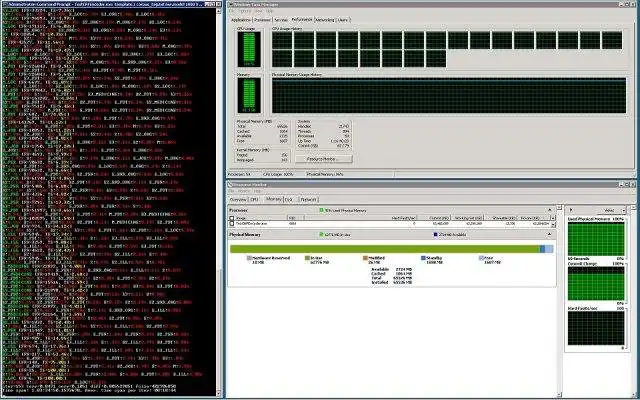Image resolution: width=640 pixels, height=400 pixels.
Task: Click the Resource Monitor button
Action: [x=324, y=159]
